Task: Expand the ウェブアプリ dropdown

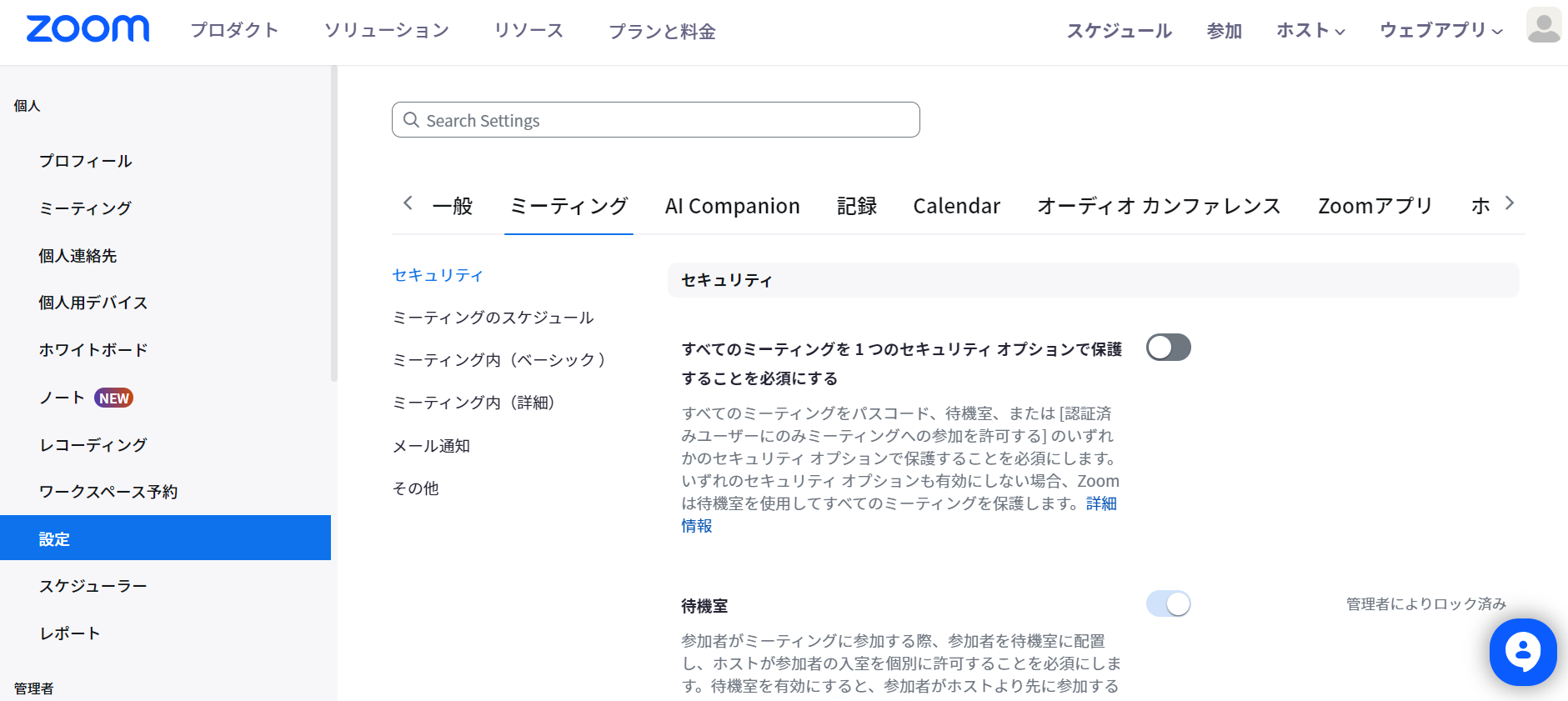Action: (1441, 31)
